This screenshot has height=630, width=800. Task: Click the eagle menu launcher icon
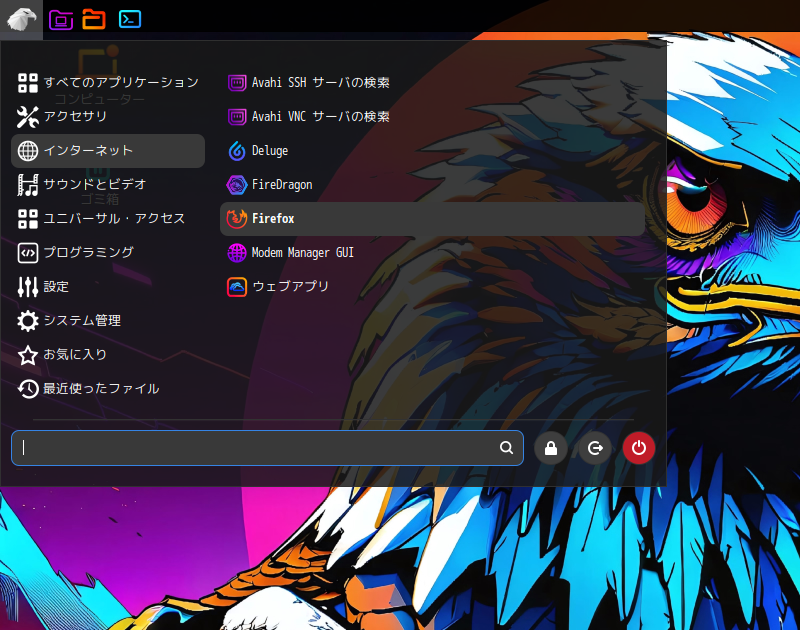21,19
